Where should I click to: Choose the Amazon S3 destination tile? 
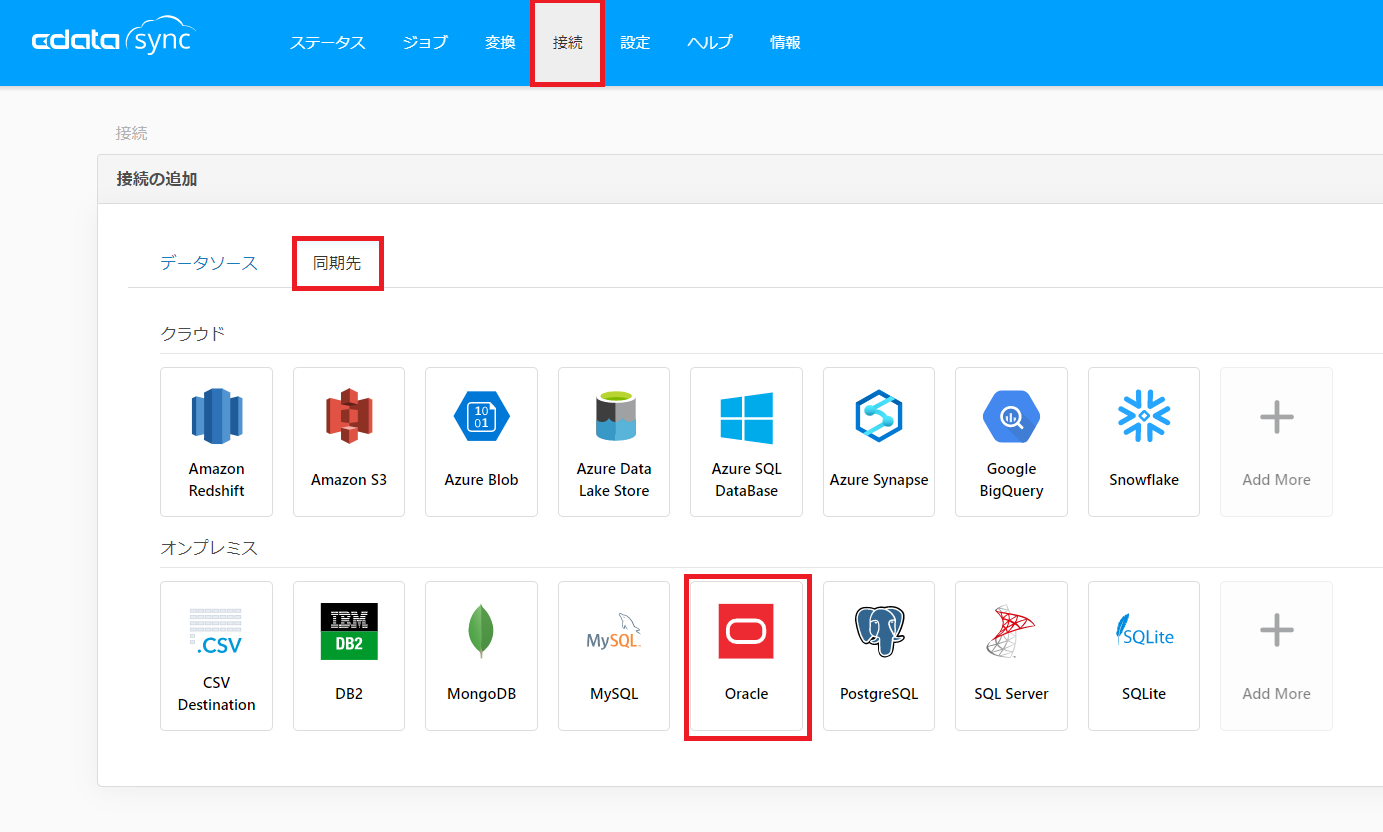pyautogui.click(x=349, y=442)
